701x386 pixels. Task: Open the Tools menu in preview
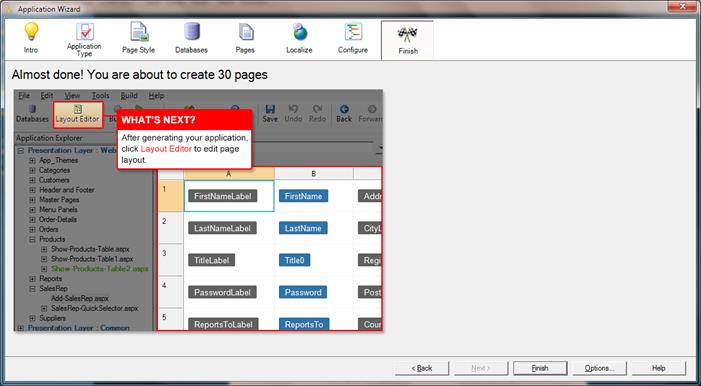(x=100, y=95)
